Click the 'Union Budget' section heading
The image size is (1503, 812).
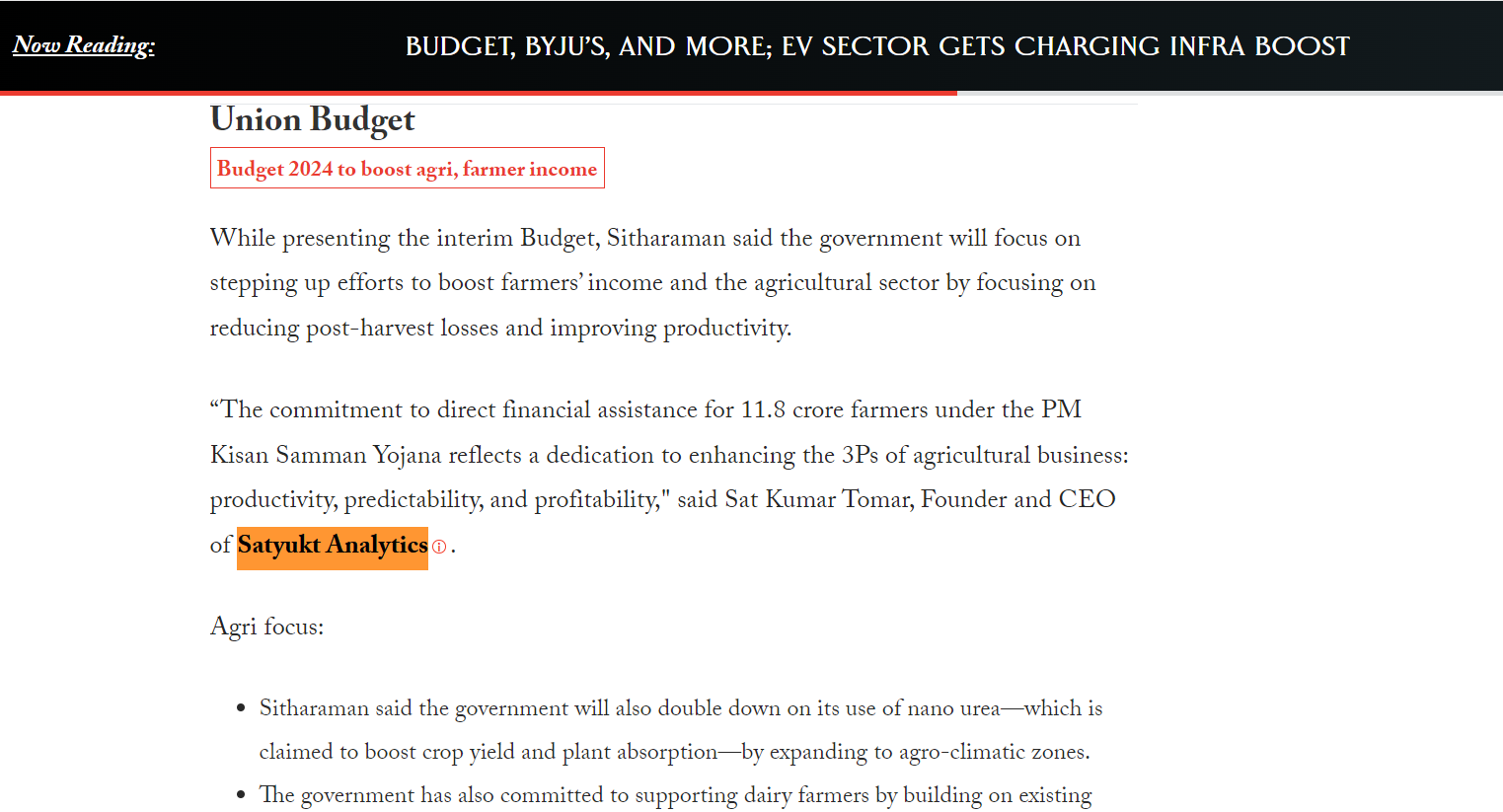click(x=313, y=119)
